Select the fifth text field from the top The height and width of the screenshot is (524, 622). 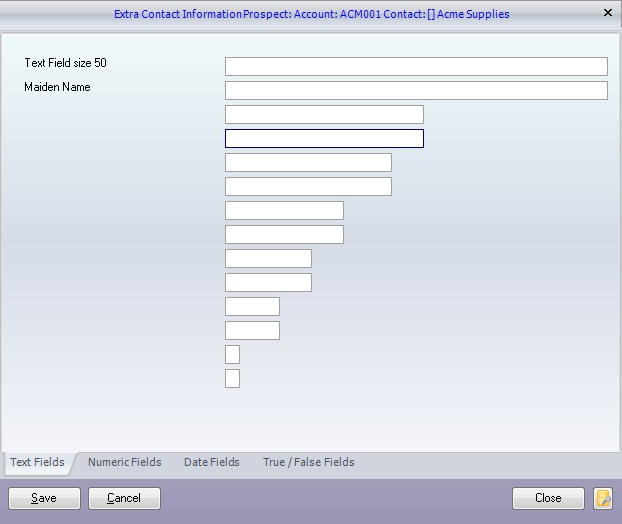308,163
